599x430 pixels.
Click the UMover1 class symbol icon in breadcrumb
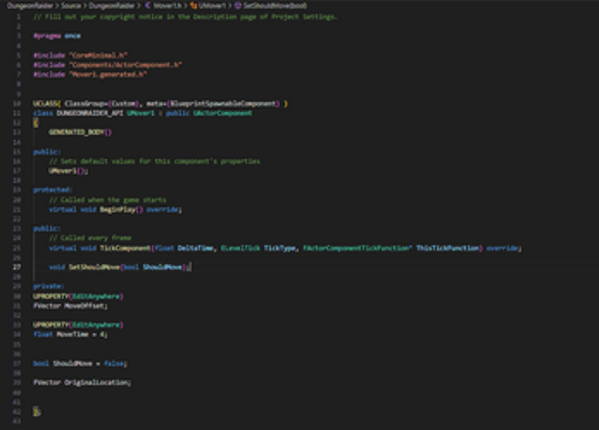click(x=194, y=5)
